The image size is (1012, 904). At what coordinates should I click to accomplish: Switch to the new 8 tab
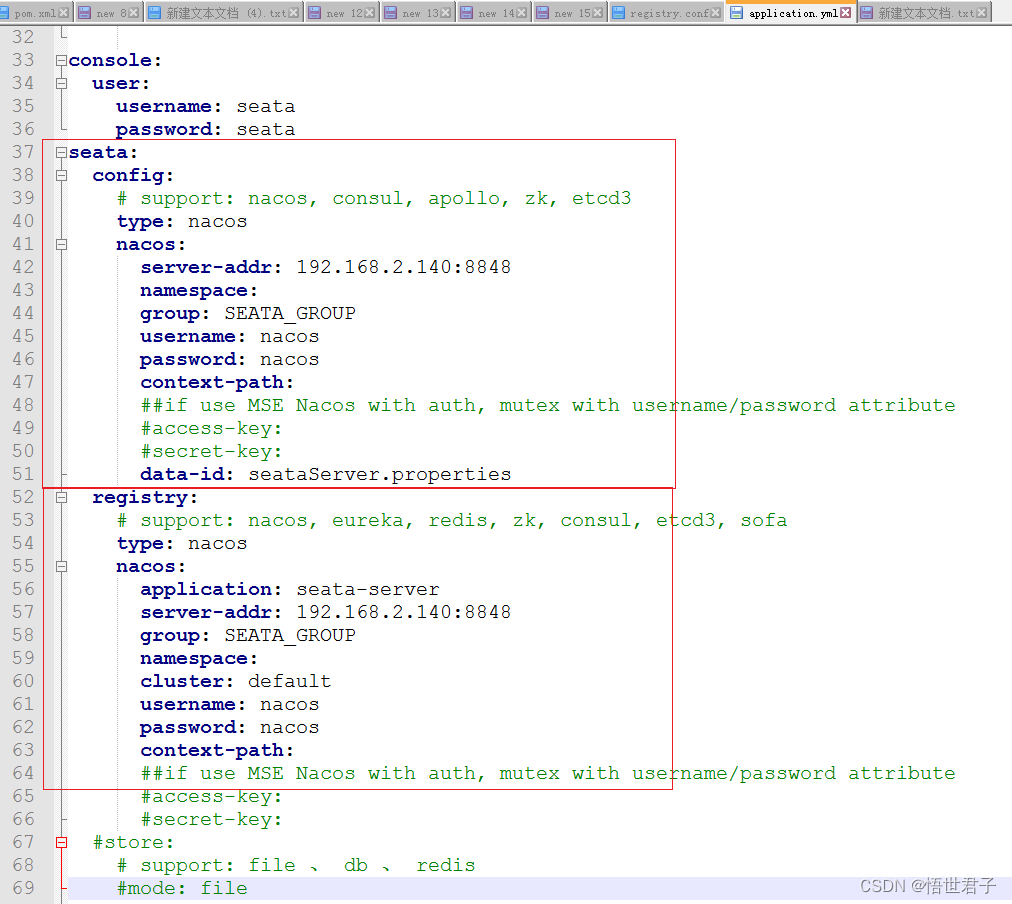click(108, 13)
